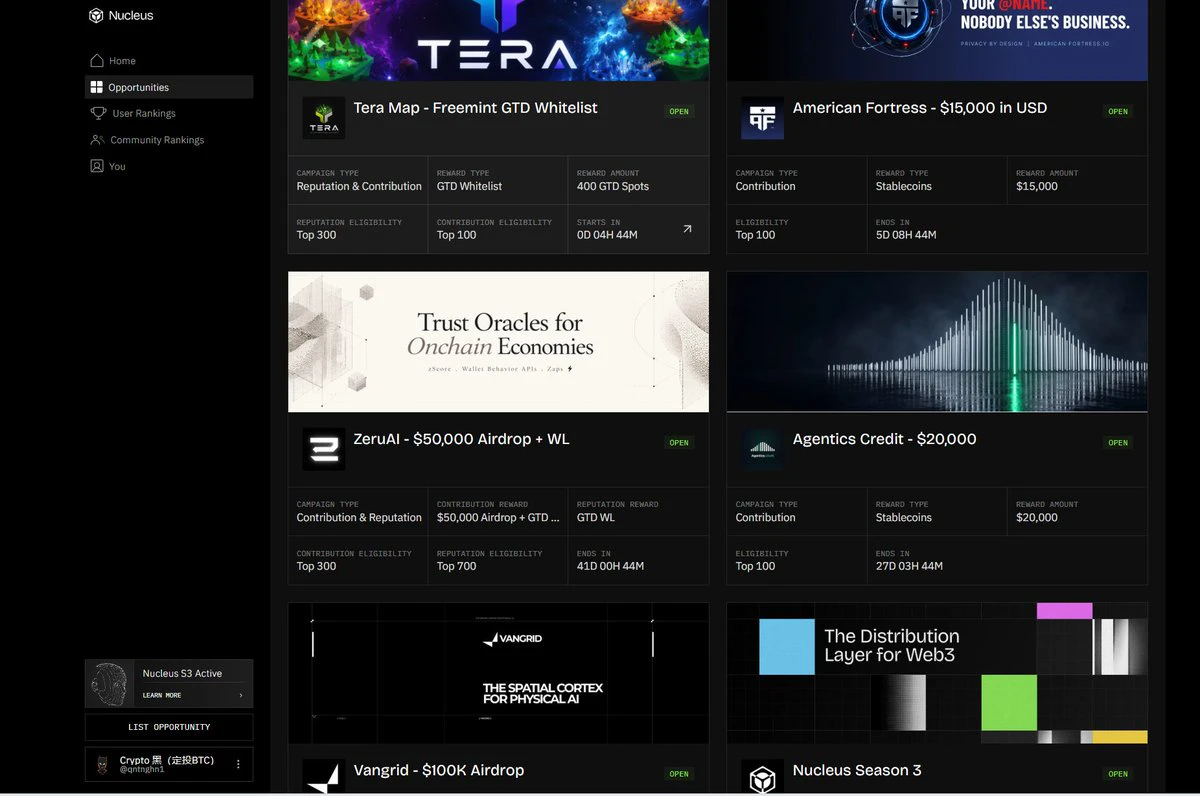Click the arrow icon in Tera Map card
Viewport: 1200px width, 796px height.
coord(687,229)
